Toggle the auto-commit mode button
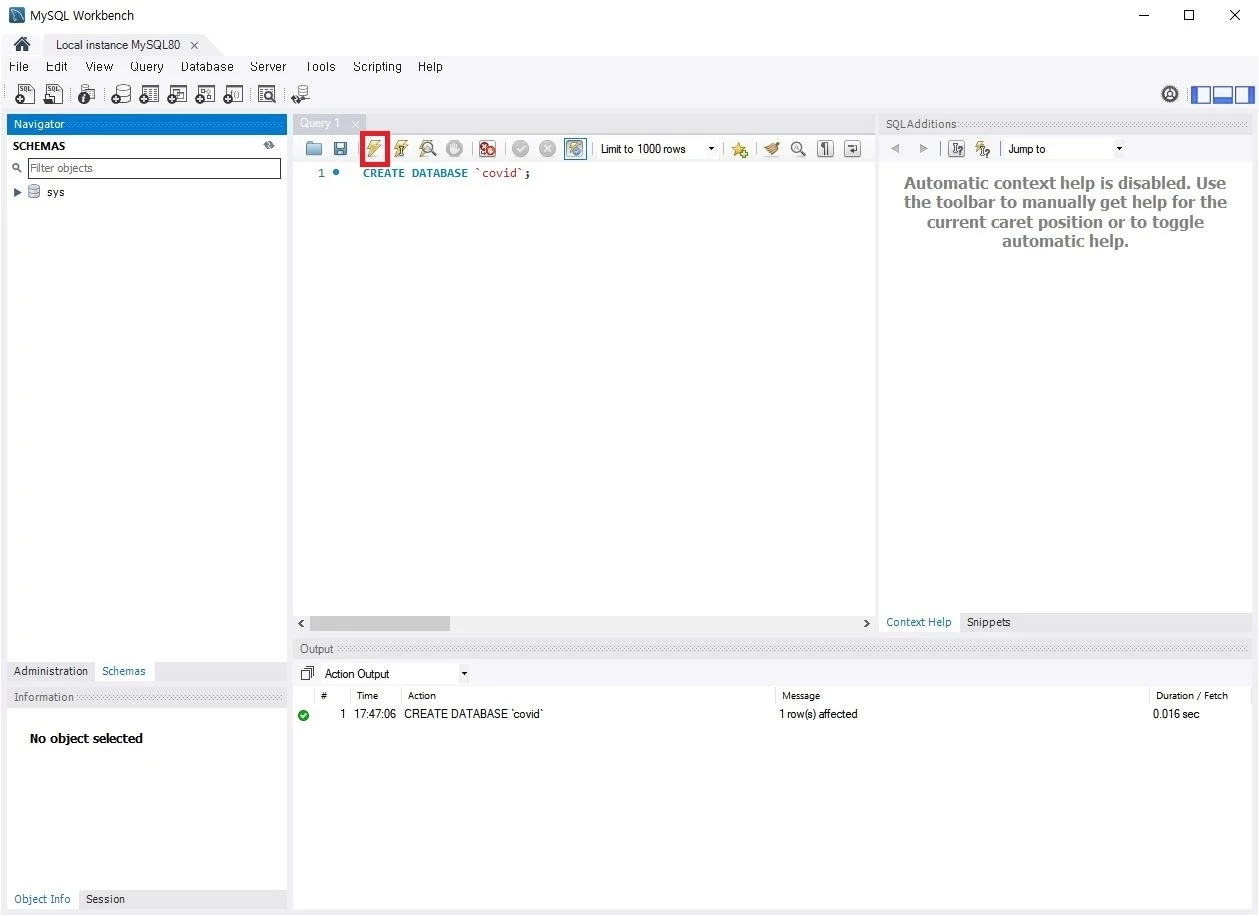The height and width of the screenshot is (916, 1259). pos(575,149)
